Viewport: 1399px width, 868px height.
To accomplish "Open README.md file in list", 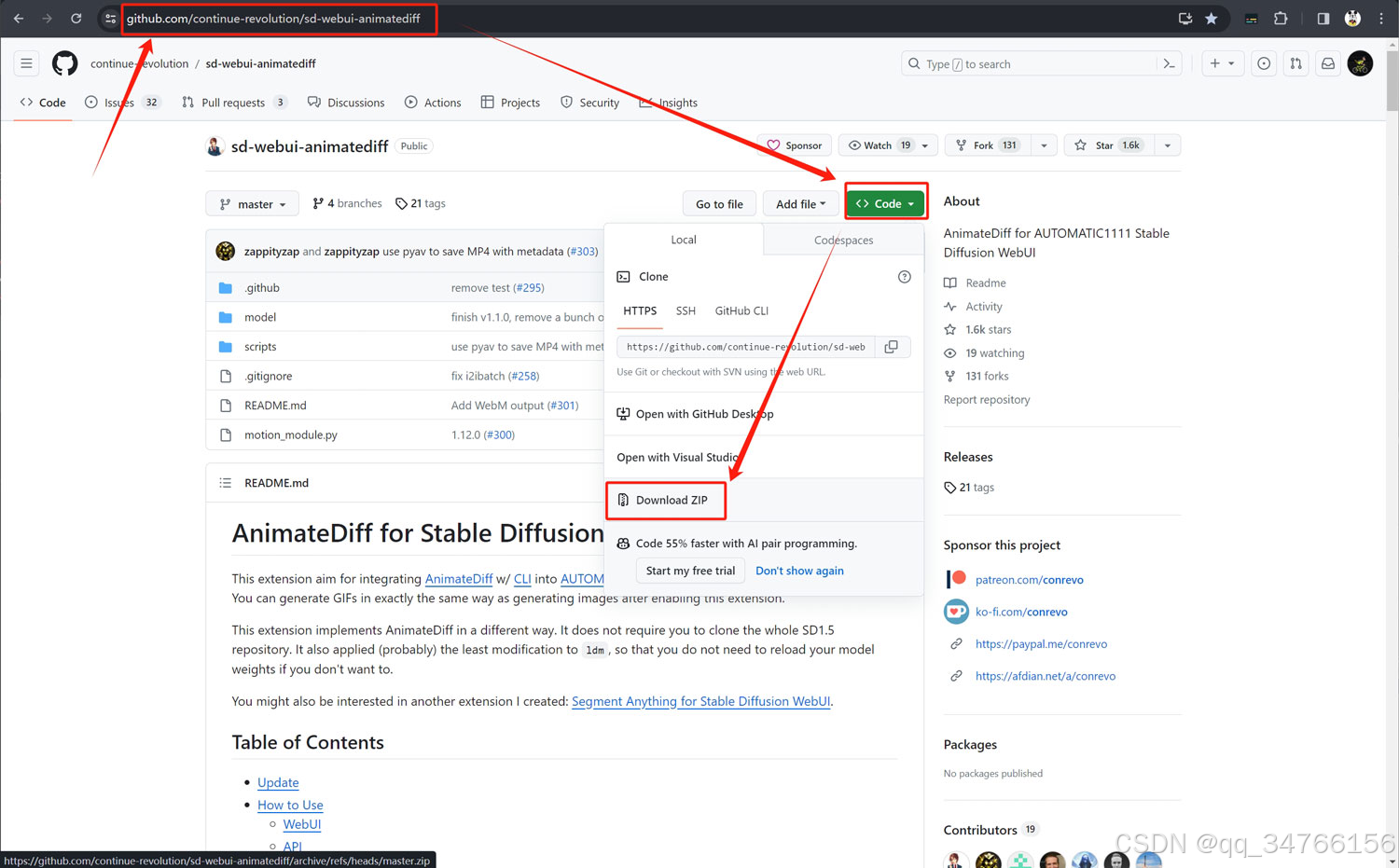I will click(x=275, y=406).
